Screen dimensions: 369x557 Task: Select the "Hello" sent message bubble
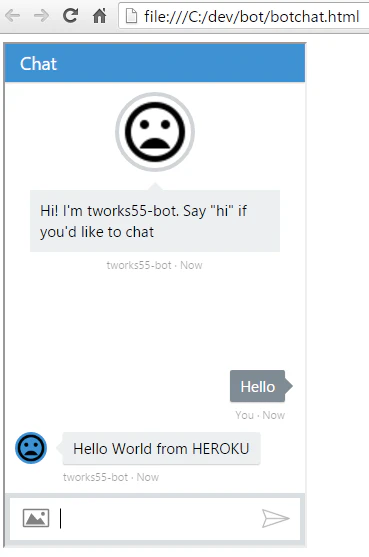point(261,386)
